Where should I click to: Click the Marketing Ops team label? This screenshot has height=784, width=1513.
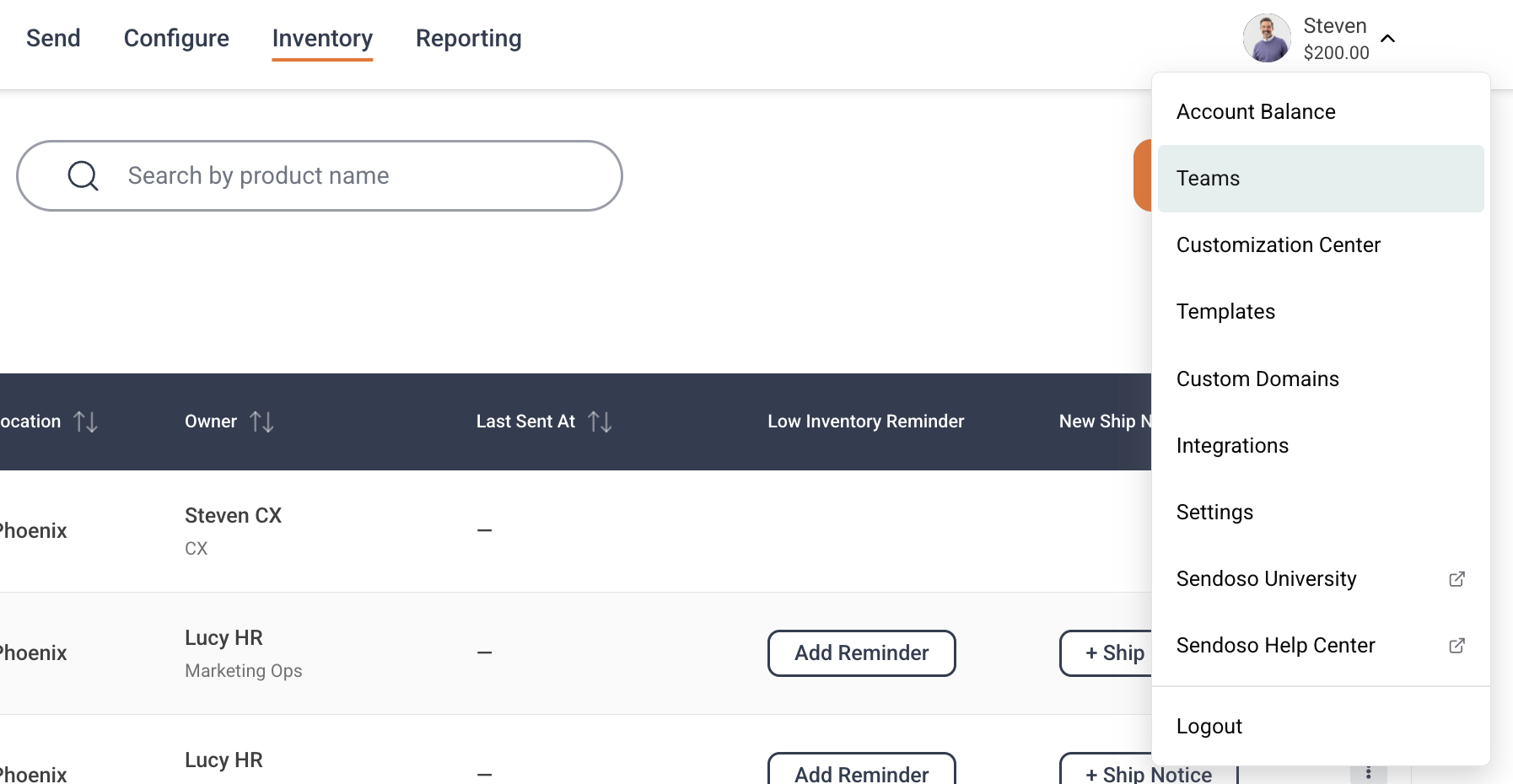pos(243,670)
